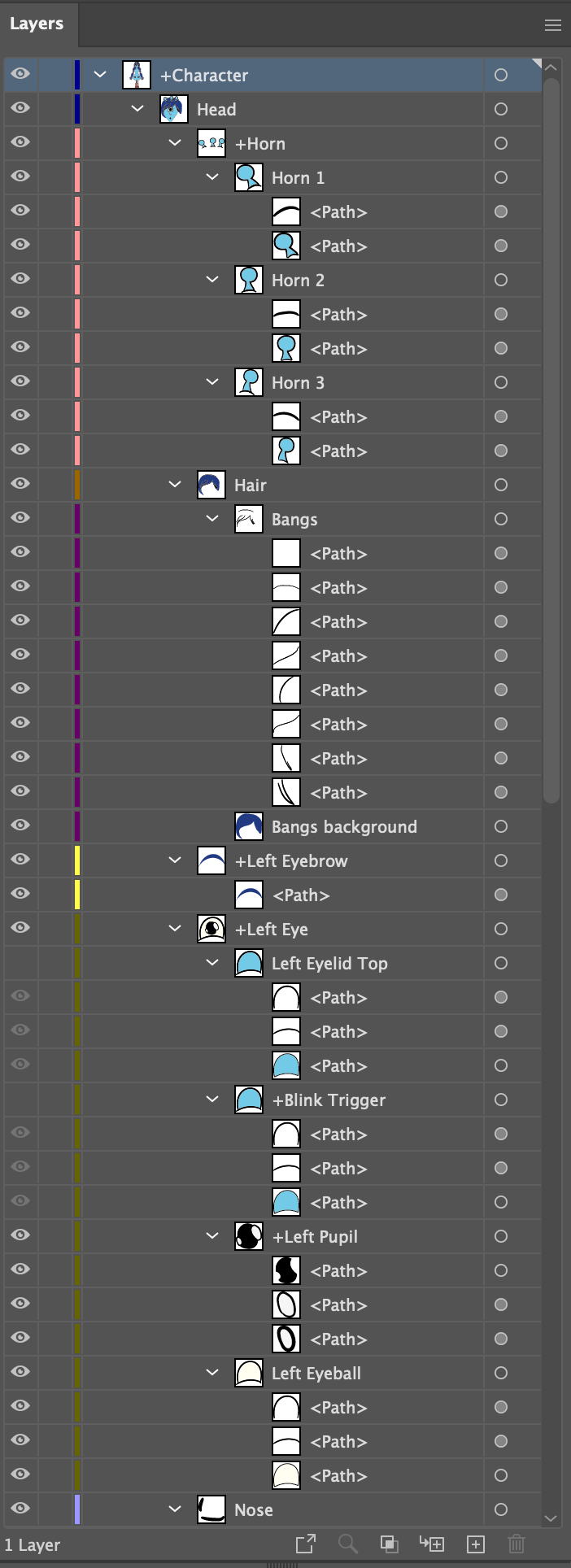Collapse the +Left Pupil group

pyautogui.click(x=212, y=1236)
